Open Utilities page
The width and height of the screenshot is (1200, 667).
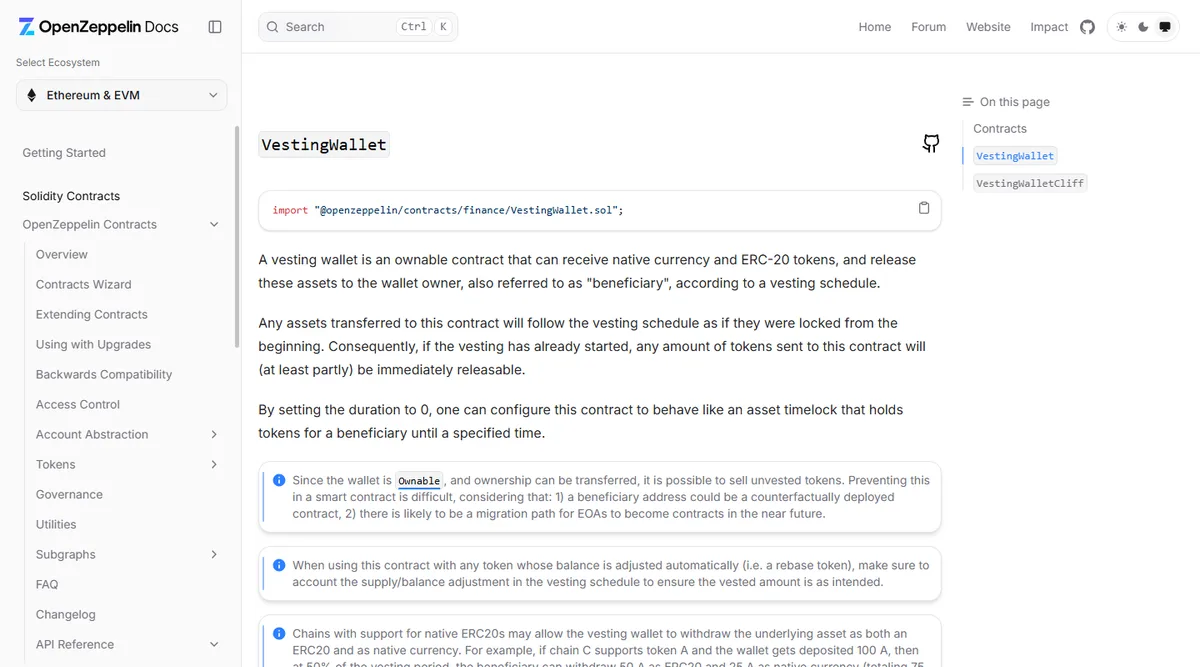point(56,525)
